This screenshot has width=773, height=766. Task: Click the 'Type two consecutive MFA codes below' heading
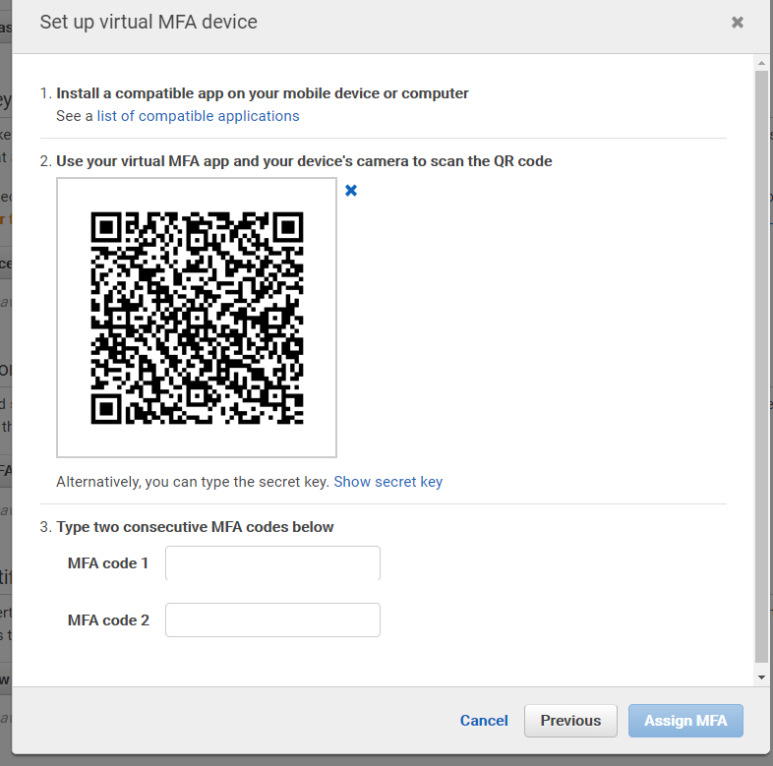(195, 527)
